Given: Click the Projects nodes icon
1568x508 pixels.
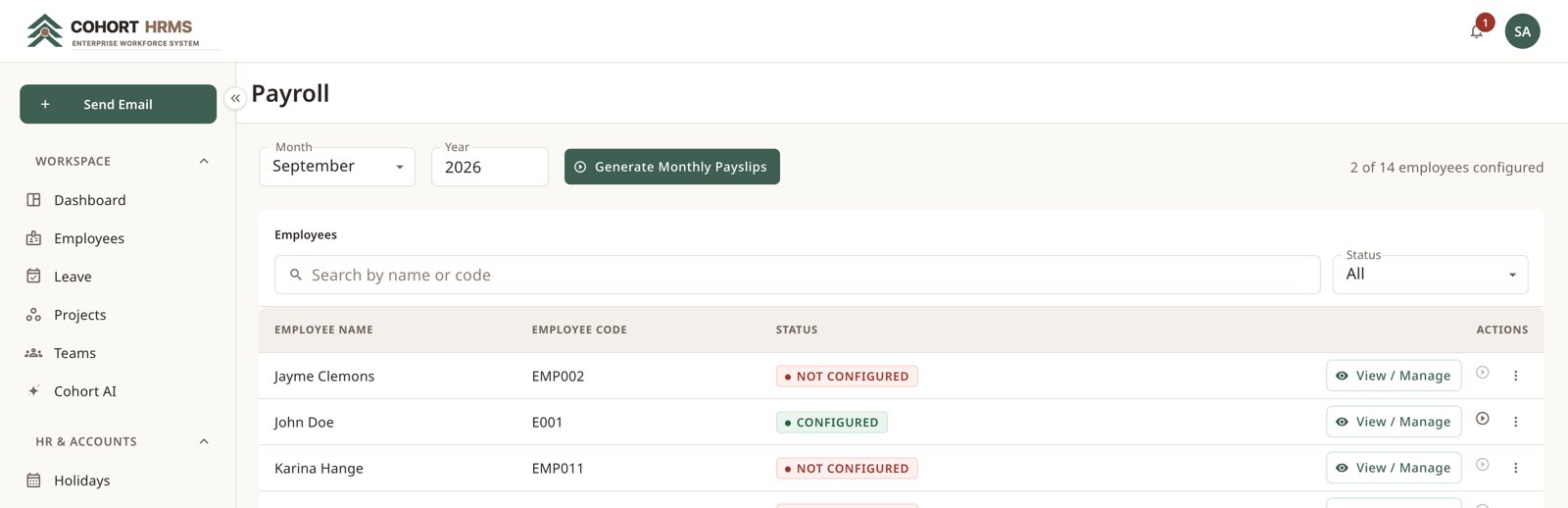Looking at the screenshot, I should click(x=33, y=315).
